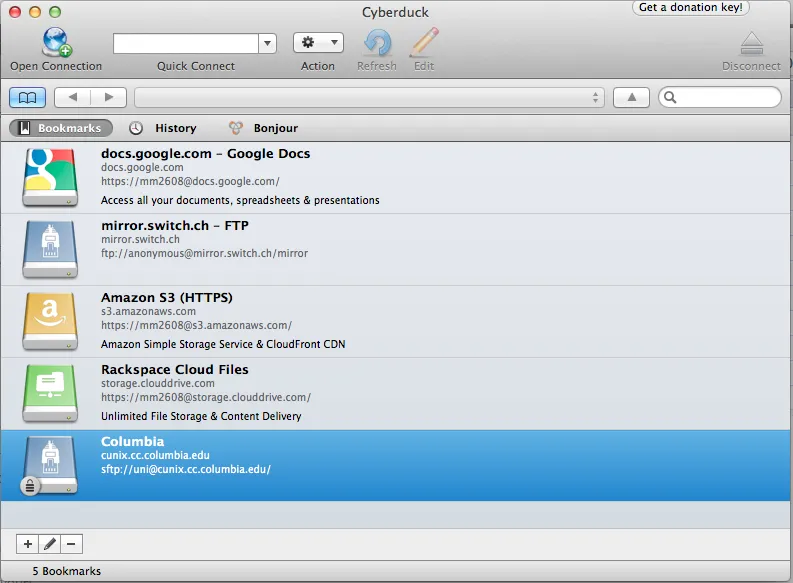Click https://mm2608@storage.clouddrive.com/ URL text

206,397
